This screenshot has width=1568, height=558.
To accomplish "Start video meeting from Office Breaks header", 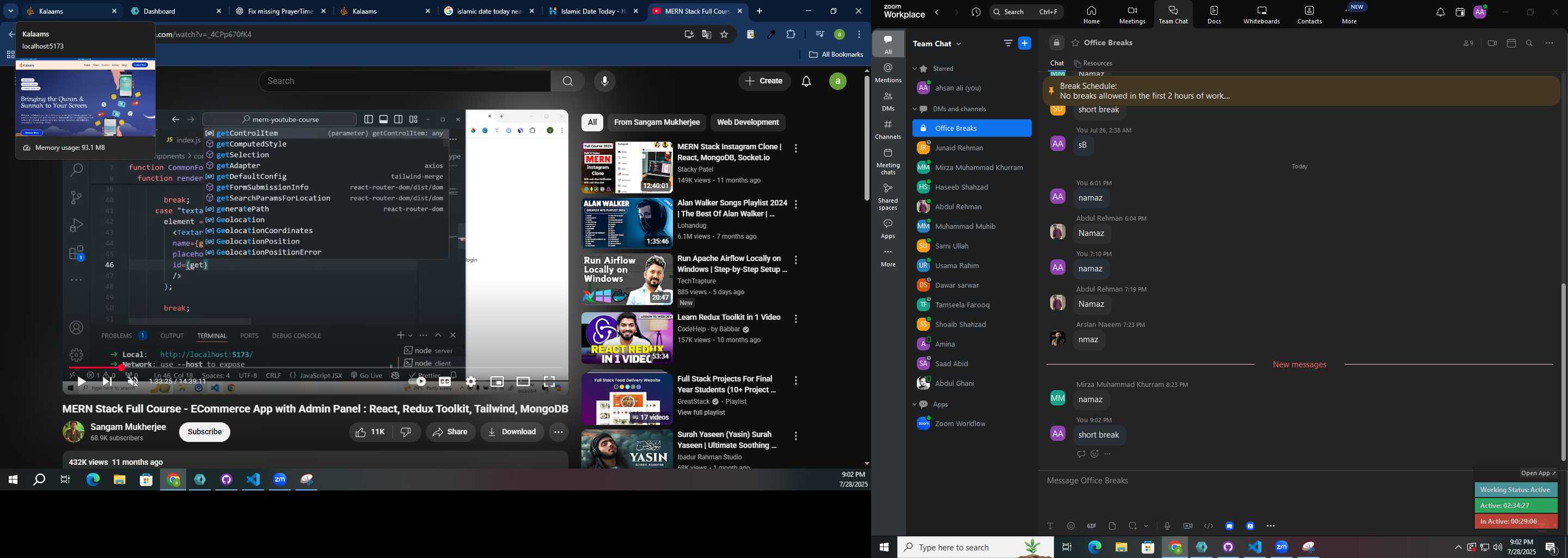I will (x=1492, y=43).
